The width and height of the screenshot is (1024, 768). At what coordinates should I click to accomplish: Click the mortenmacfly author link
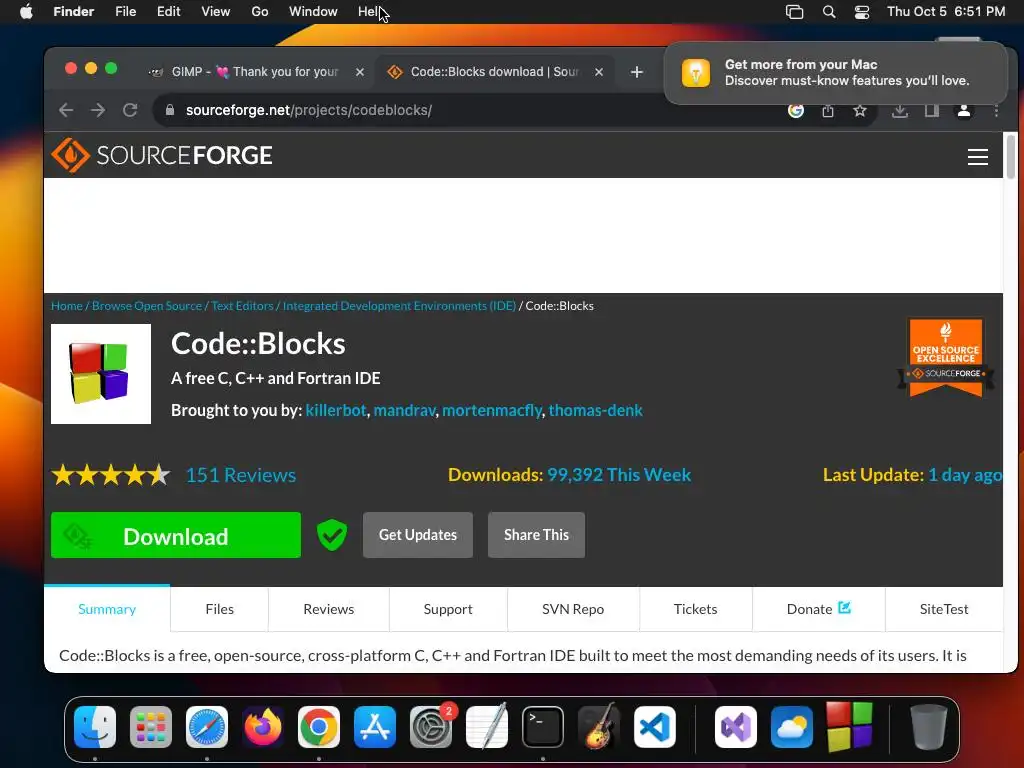[492, 410]
